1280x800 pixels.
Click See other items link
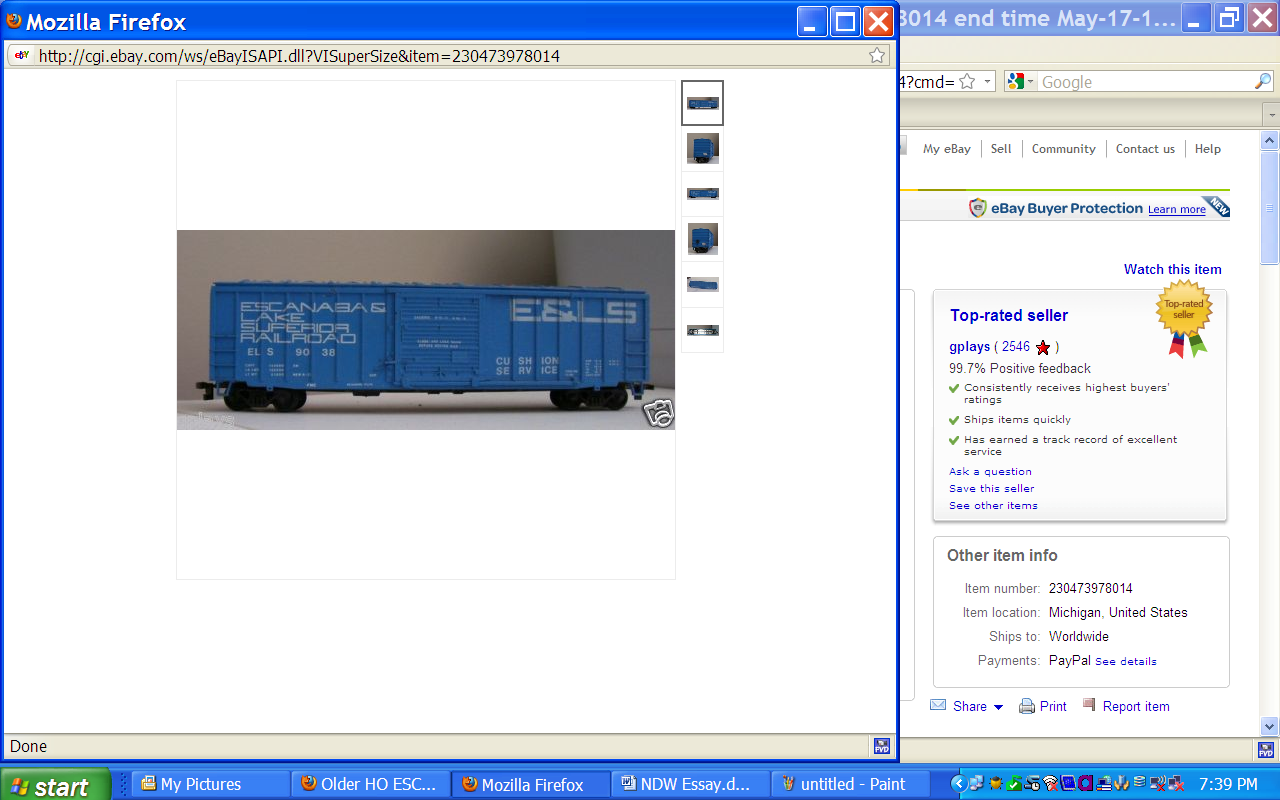click(993, 506)
